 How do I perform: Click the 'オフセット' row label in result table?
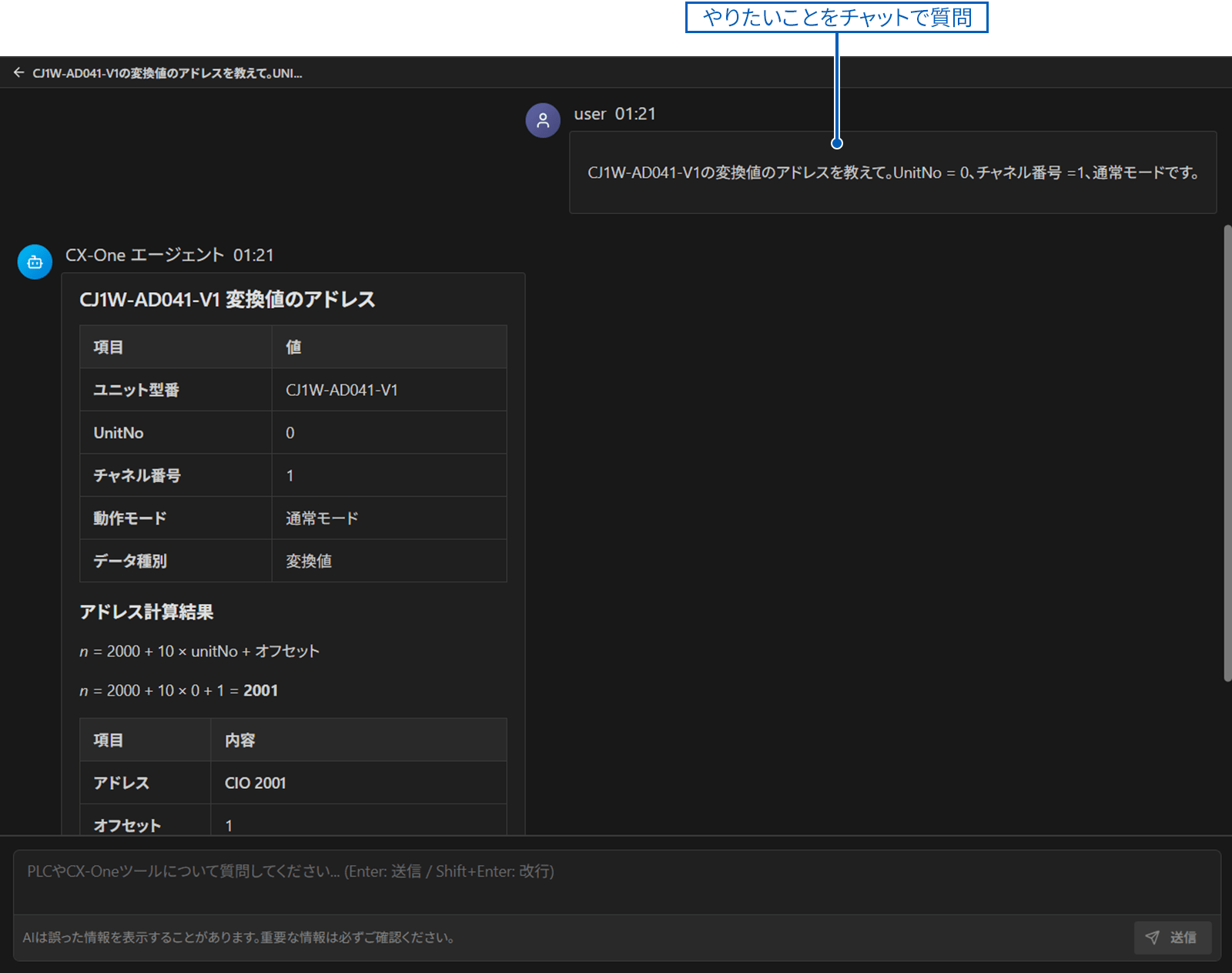pos(146,821)
